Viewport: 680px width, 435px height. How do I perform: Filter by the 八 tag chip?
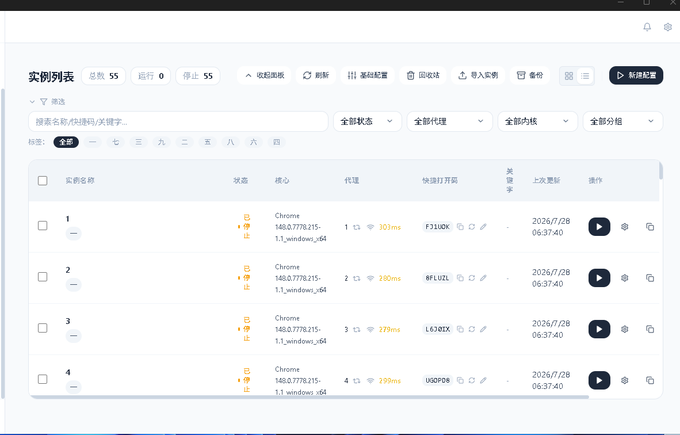(x=230, y=142)
